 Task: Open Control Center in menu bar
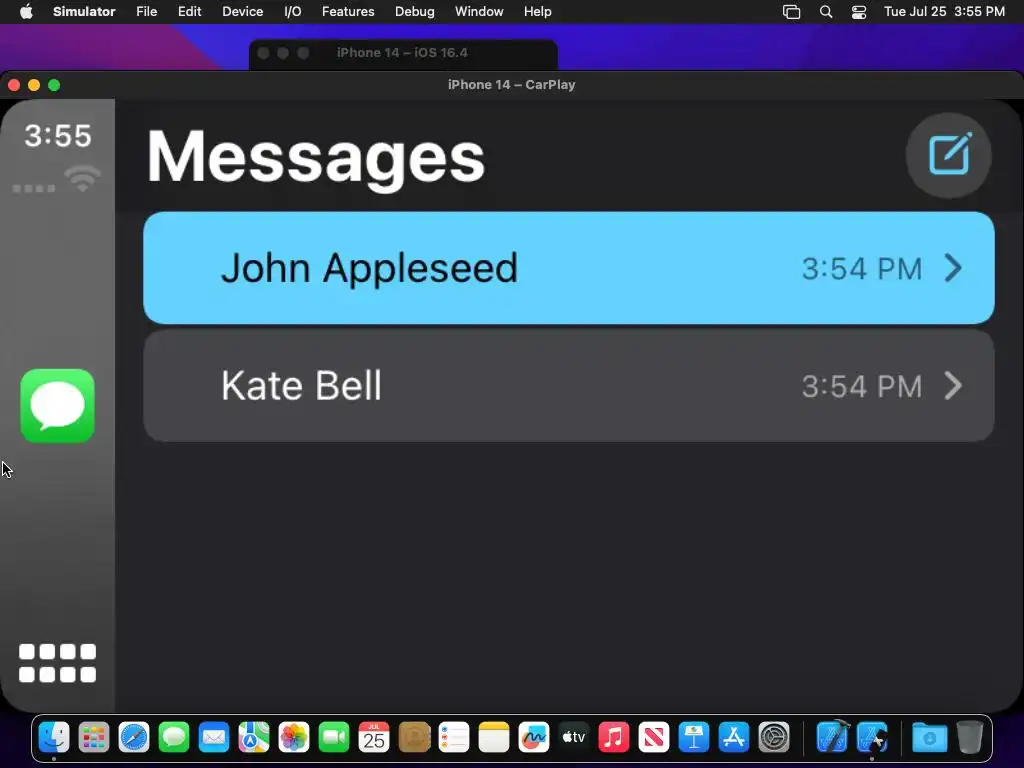(x=859, y=12)
